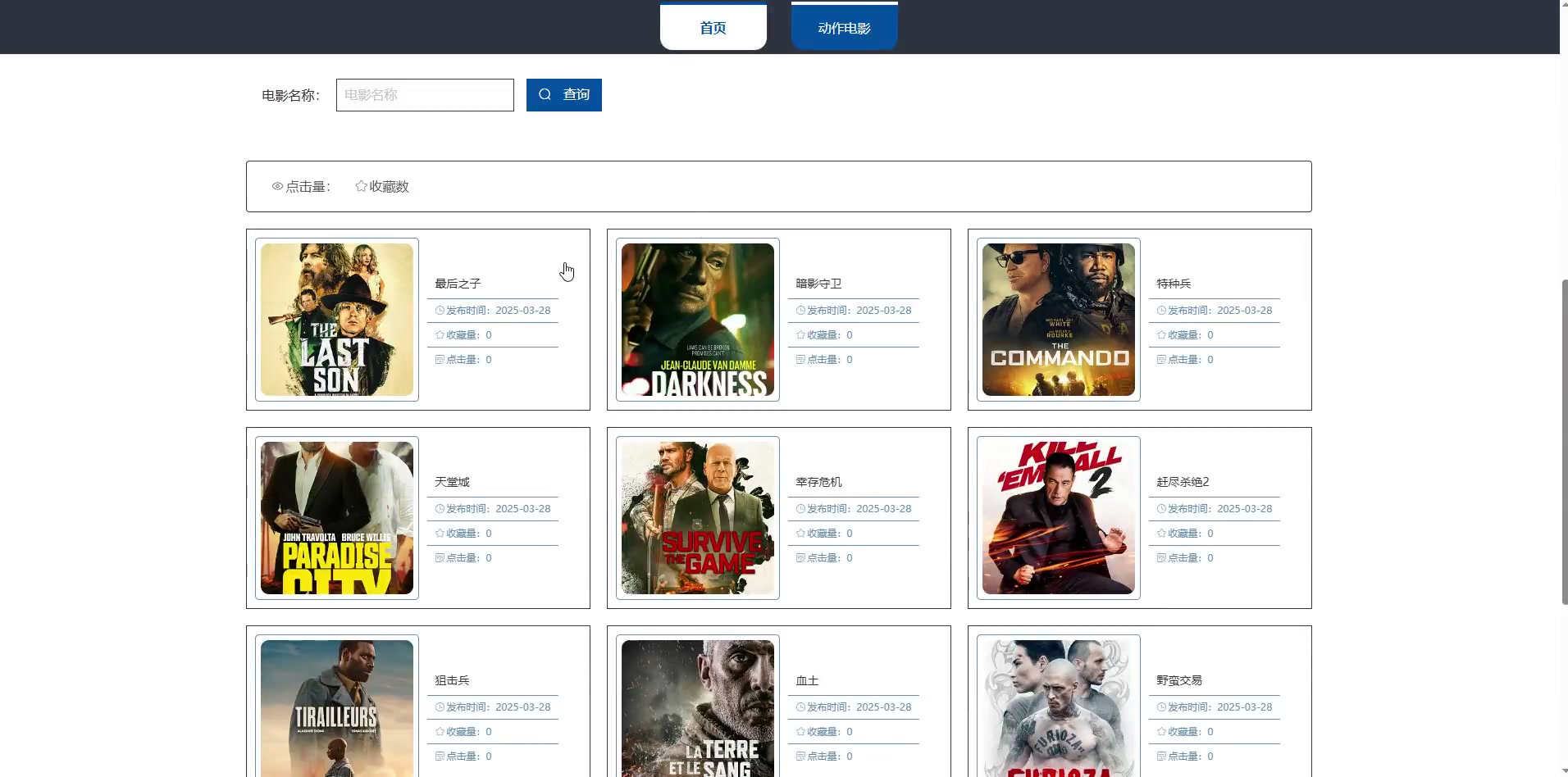Open the 天堂城 movie title
Viewport: 1568px width, 777px height.
[x=452, y=482]
